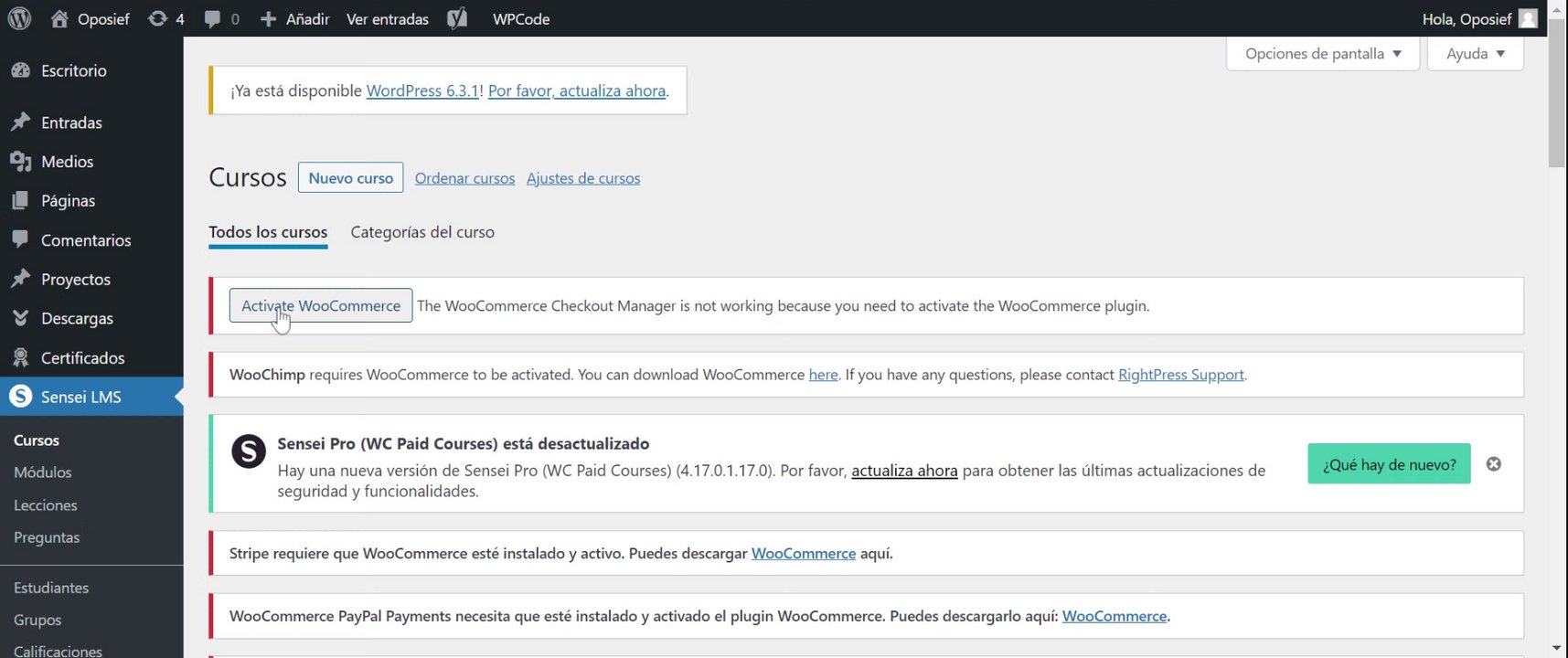
Task: Open Módulos in the Sensei submenu
Action: coord(43,472)
